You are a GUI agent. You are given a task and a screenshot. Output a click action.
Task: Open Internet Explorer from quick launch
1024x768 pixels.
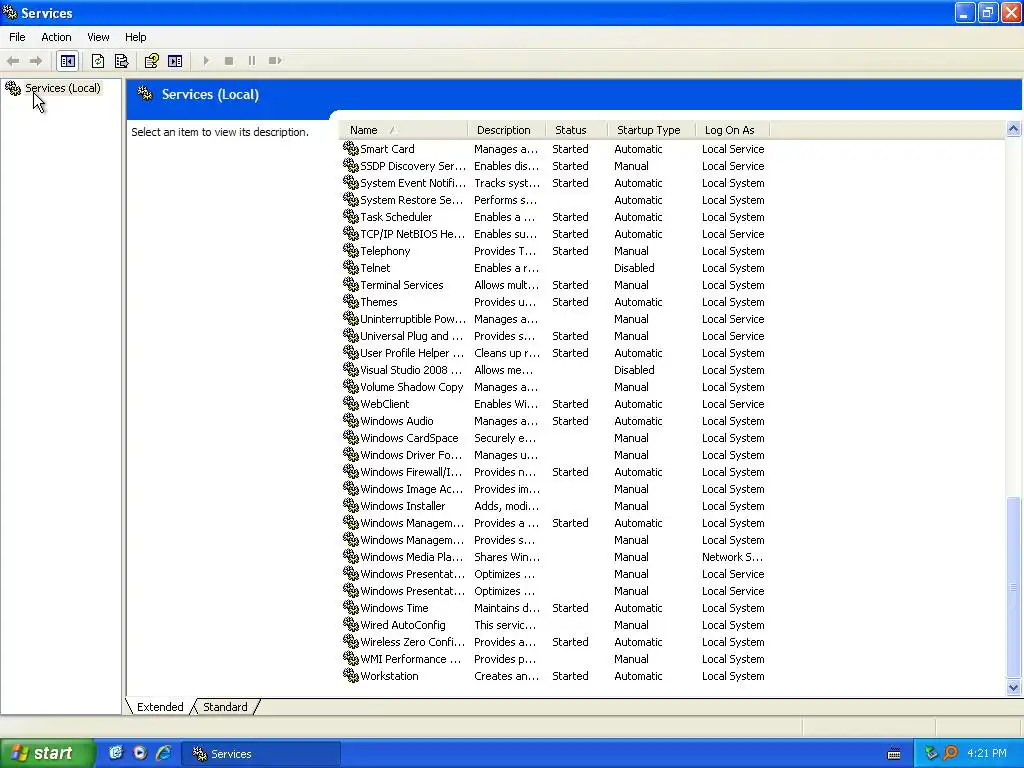pyautogui.click(x=163, y=753)
